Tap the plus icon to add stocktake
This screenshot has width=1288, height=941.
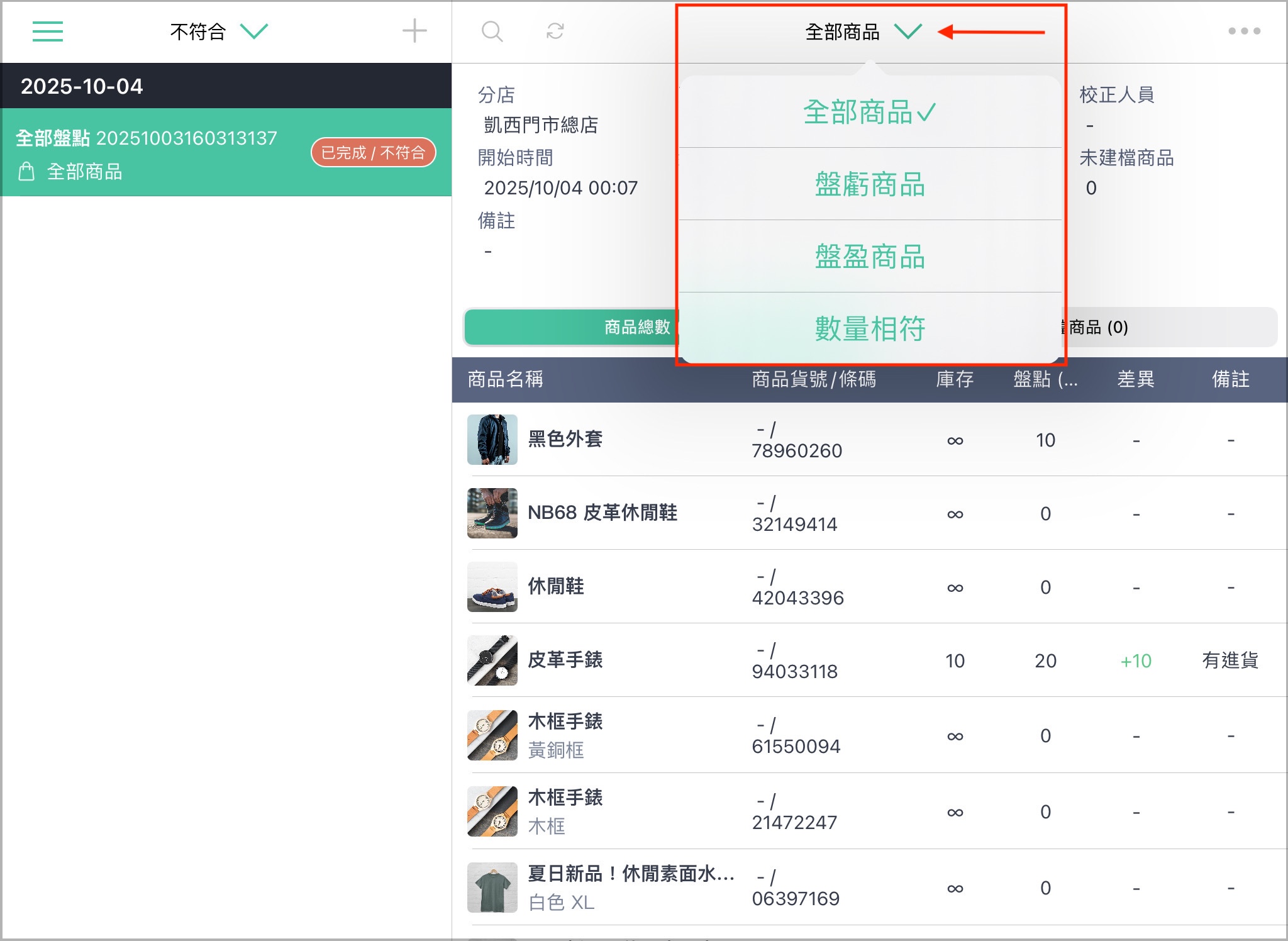pyautogui.click(x=414, y=31)
